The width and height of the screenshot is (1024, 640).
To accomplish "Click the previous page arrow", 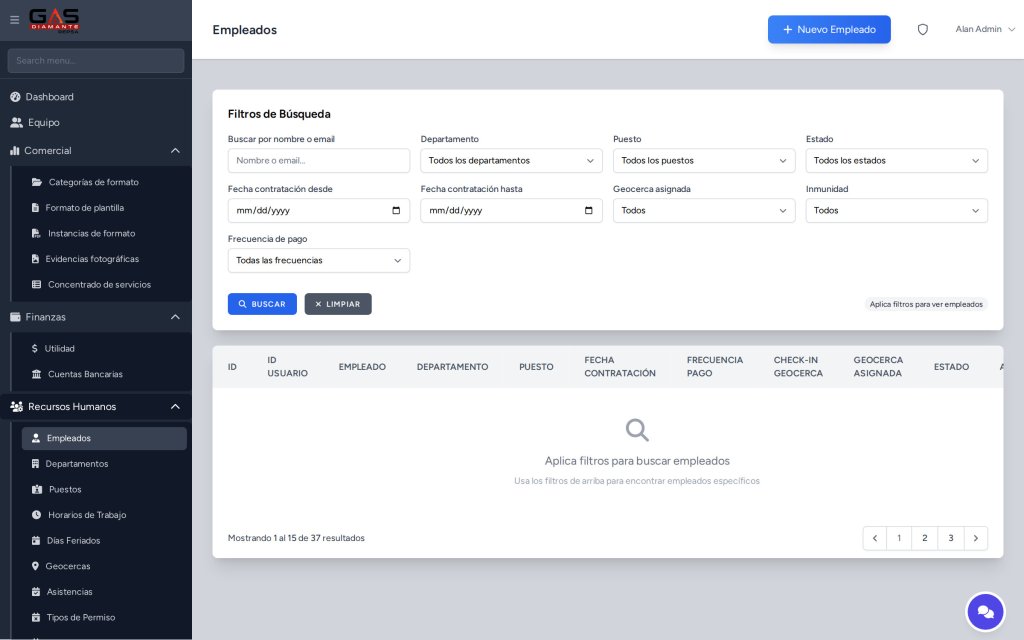I will point(875,538).
